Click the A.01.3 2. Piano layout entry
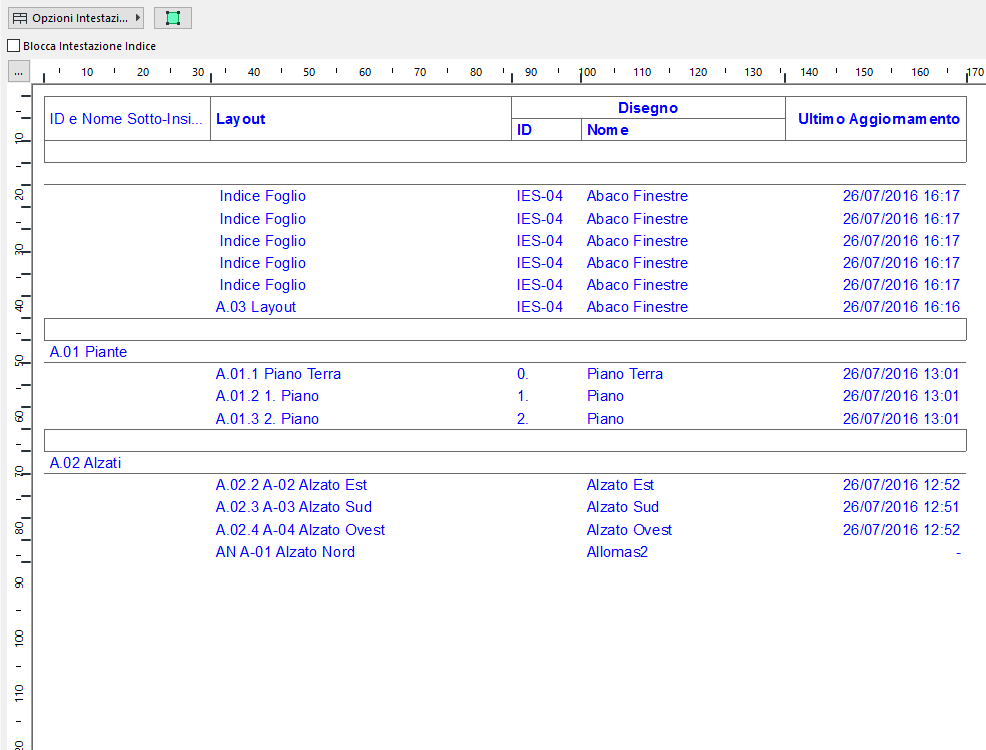The image size is (986, 750). pyautogui.click(x=267, y=419)
